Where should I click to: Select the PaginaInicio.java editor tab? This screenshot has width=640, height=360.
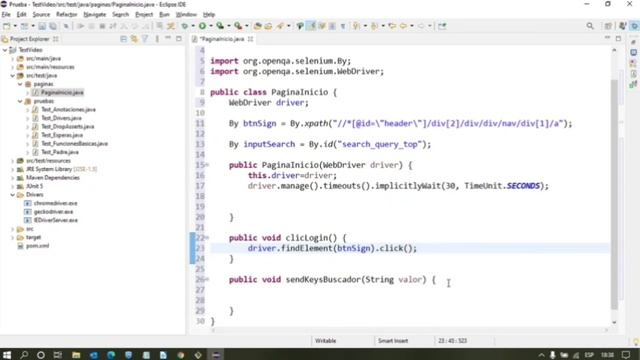222,39
